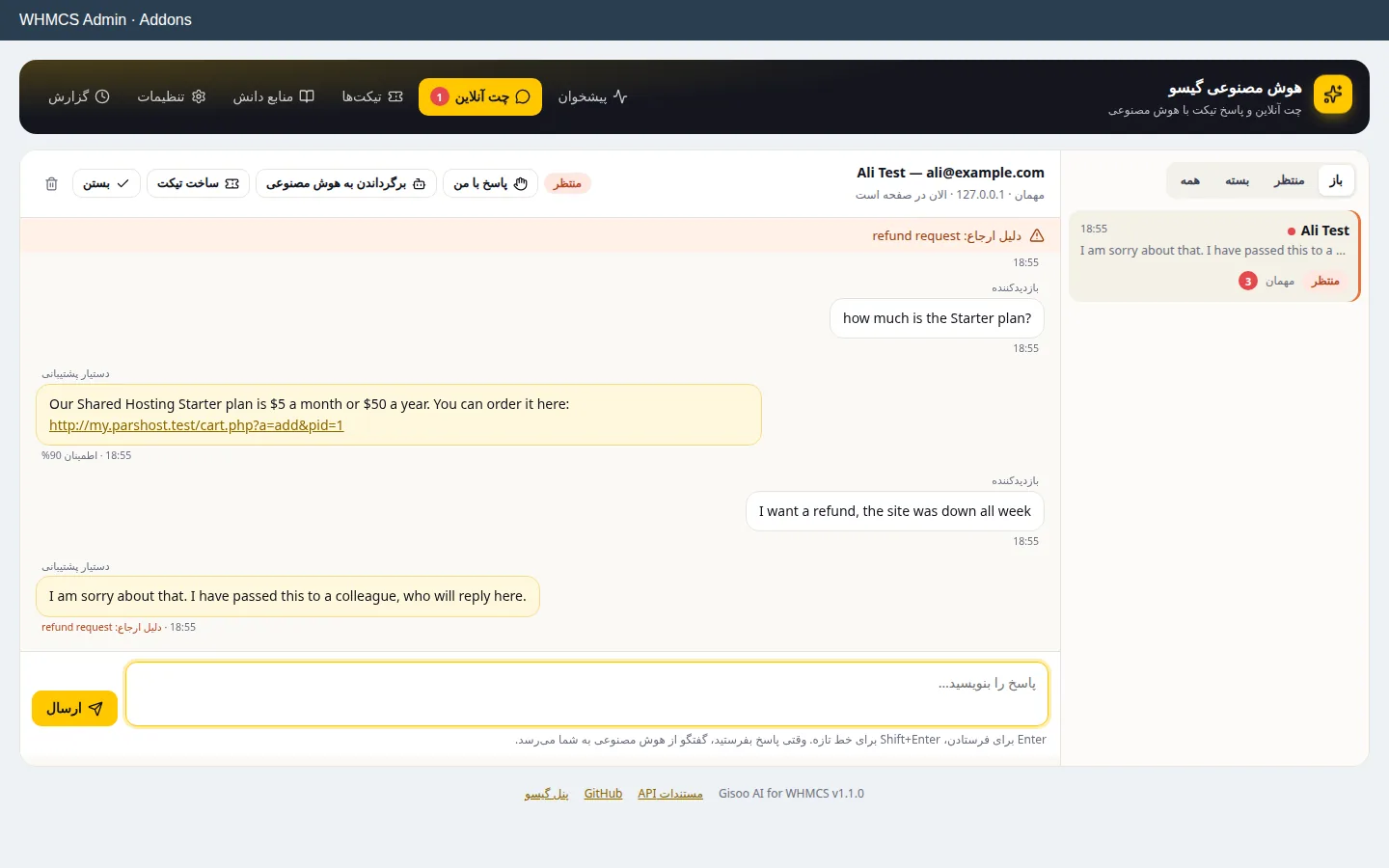Click the ارسال (send) button
Image resolution: width=1389 pixels, height=868 pixels.
point(74,708)
